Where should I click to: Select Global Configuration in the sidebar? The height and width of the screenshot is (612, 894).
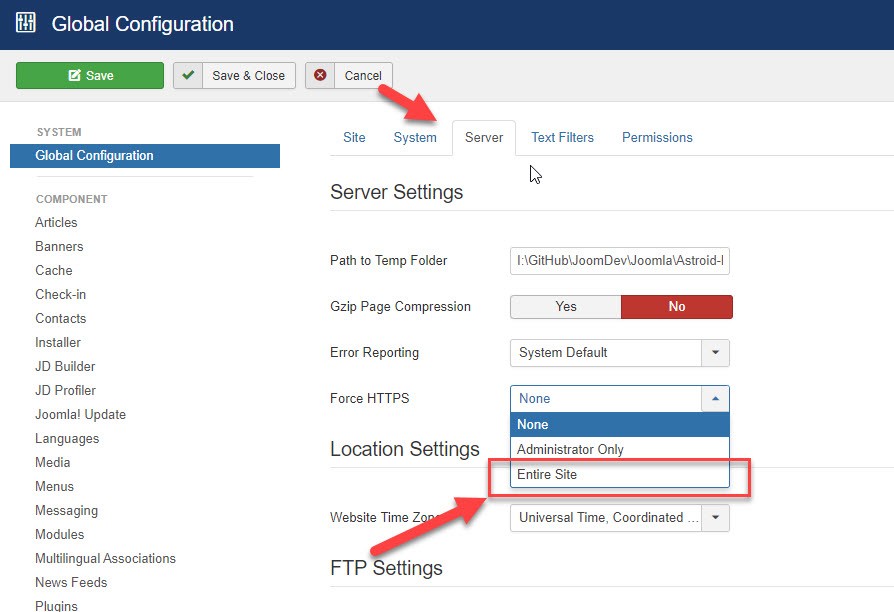pyautogui.click(x=145, y=156)
